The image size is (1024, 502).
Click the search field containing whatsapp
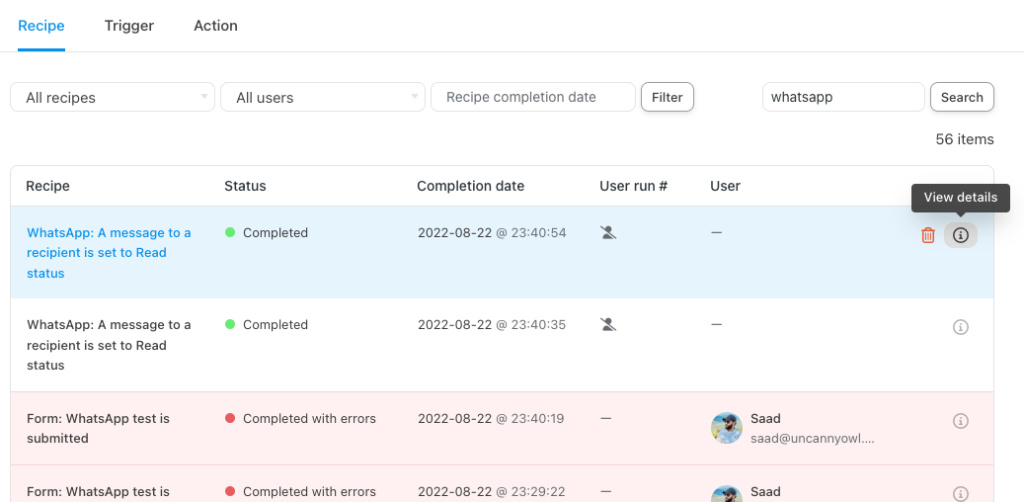click(842, 97)
